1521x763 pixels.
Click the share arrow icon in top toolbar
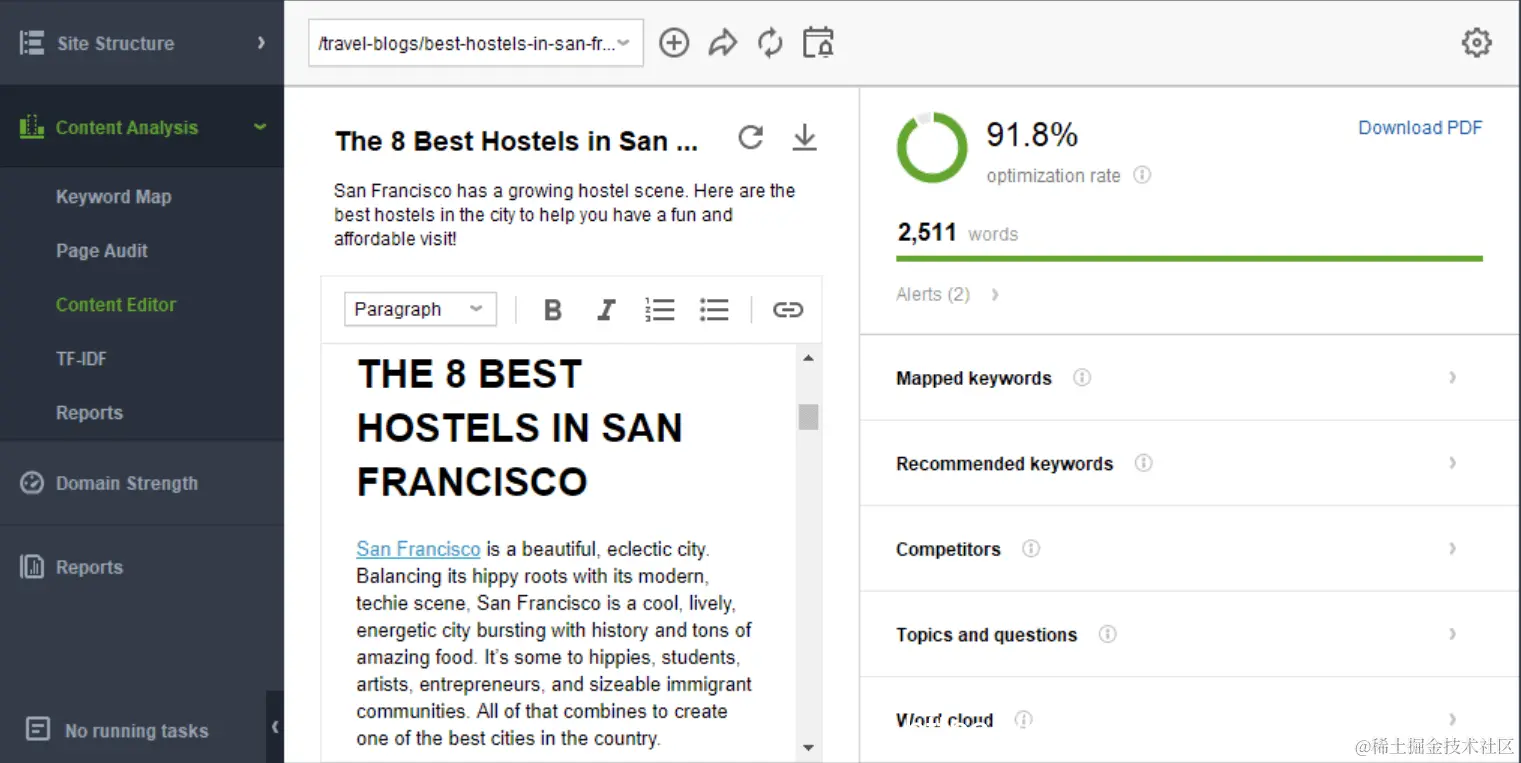pos(722,43)
